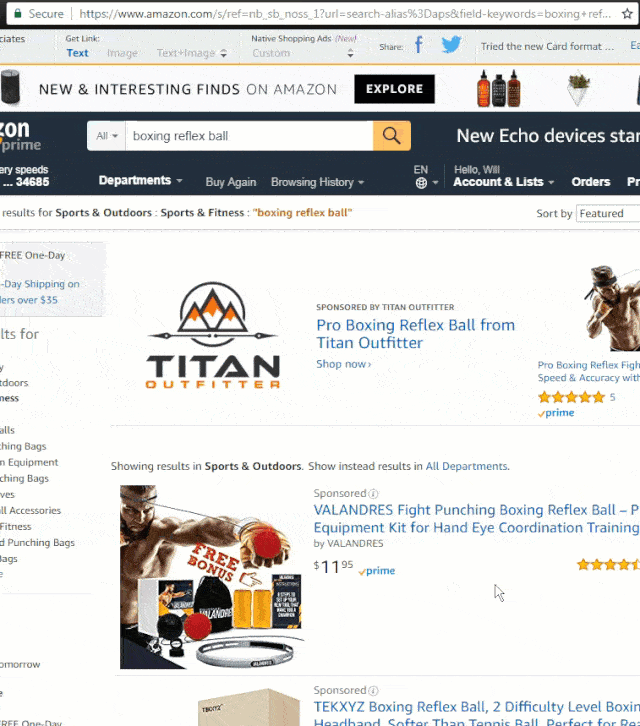Click the Sponsored info icon for TEKXYZ
The image size is (640, 726).
[x=373, y=691]
